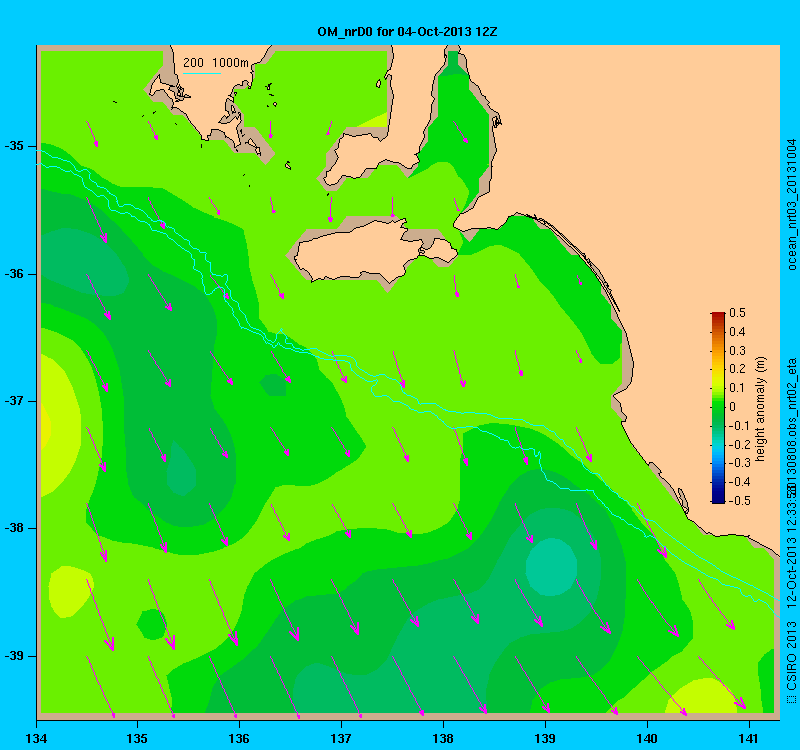800x750 pixels.
Task: Click latitude label '-38'
Action: coord(14,529)
